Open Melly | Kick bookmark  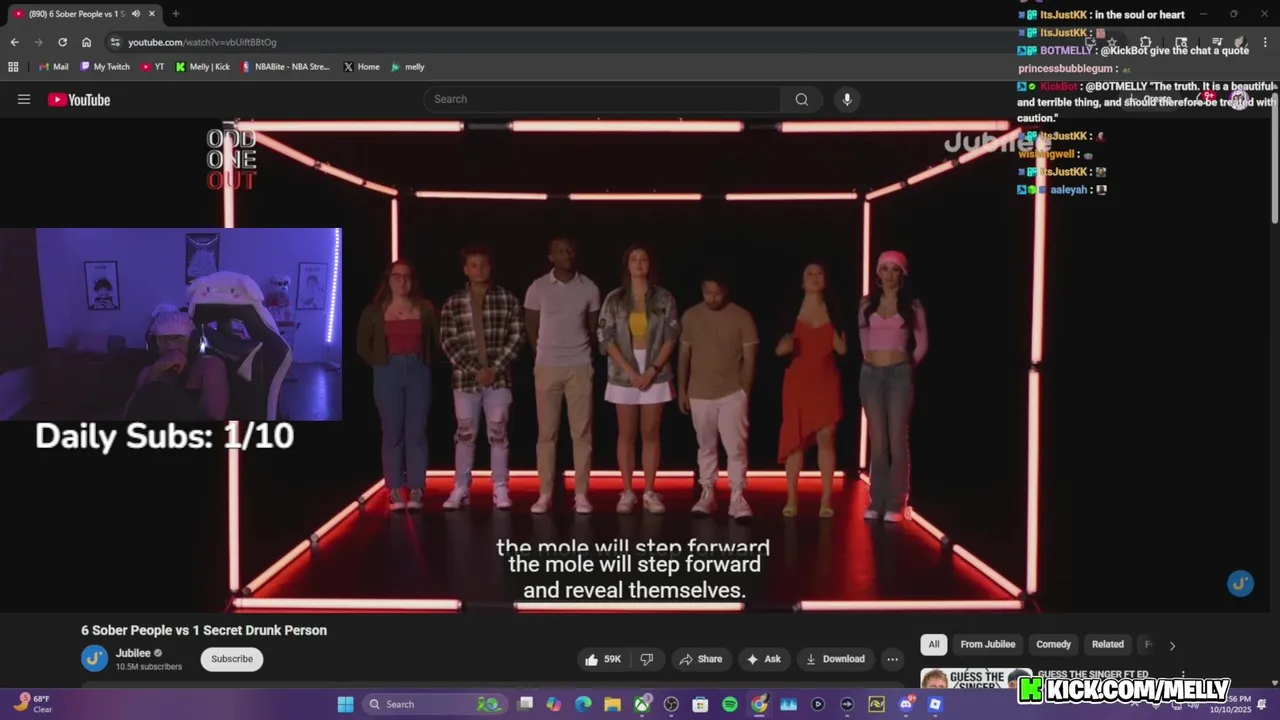point(202,67)
